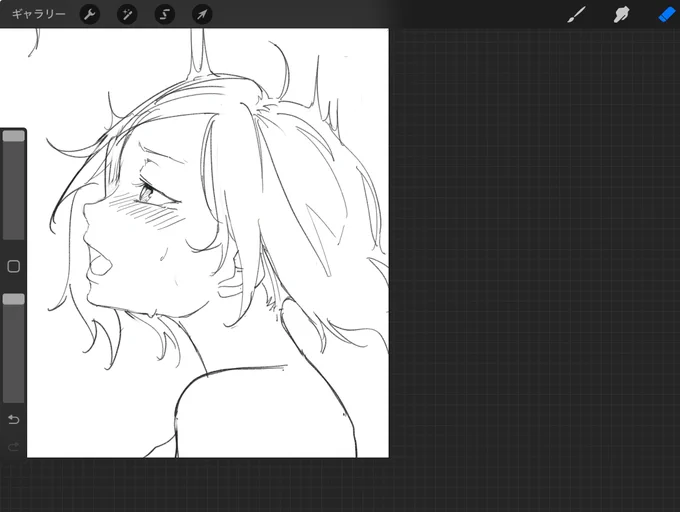Open the Adjustments magic wand menu
Screen dimensions: 680x512
click(127, 14)
